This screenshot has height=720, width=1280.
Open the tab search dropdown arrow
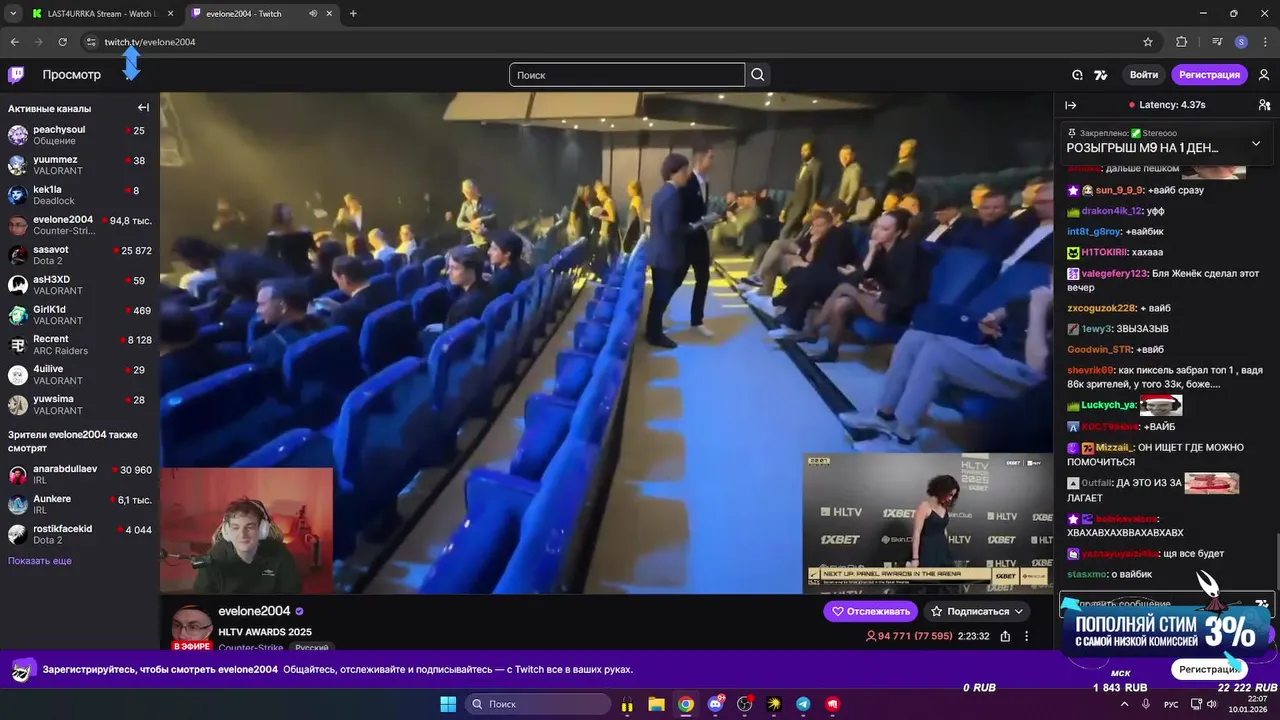(x=12, y=14)
